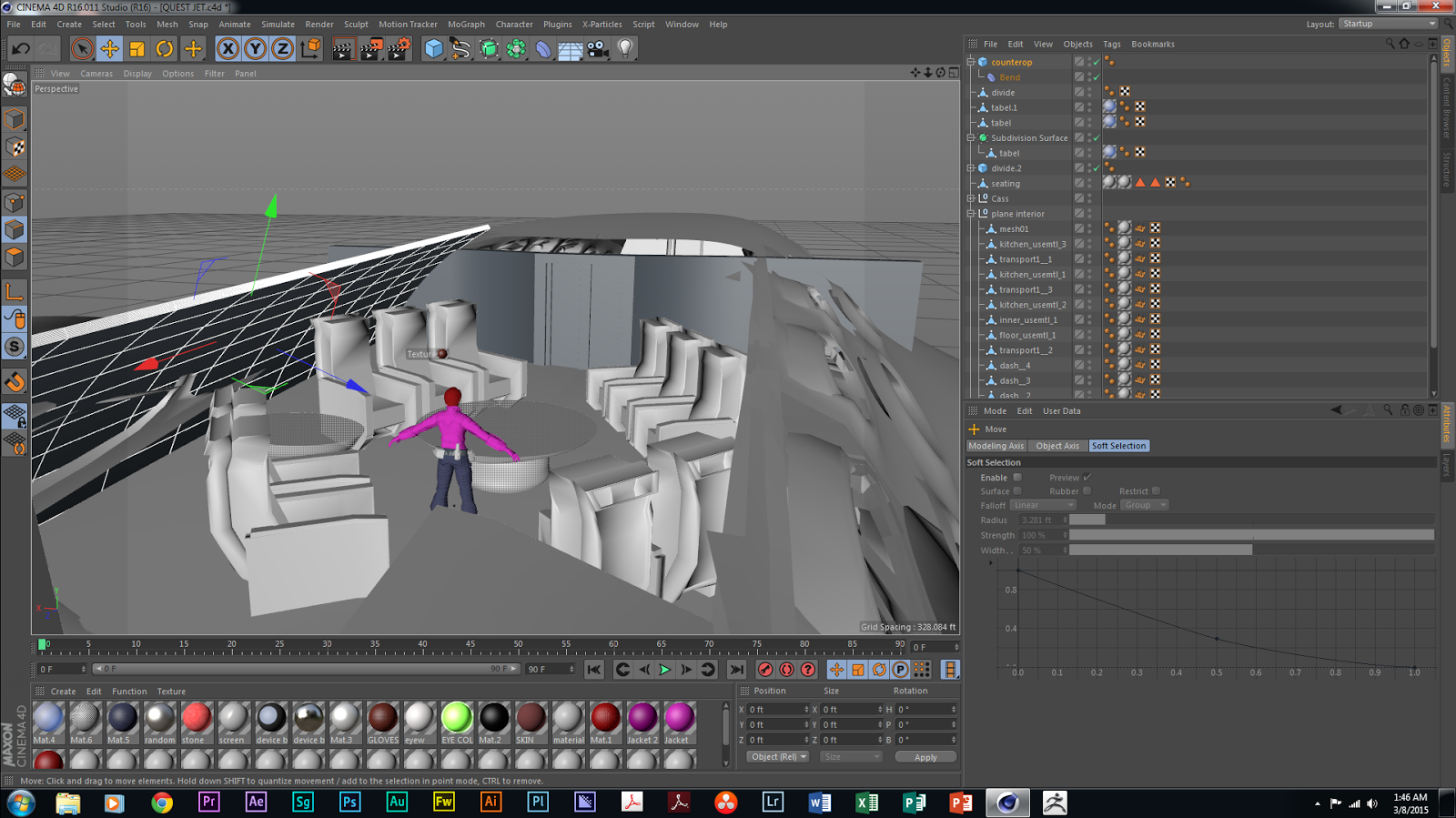Toggle the X-axis lock icon
Screen dimensions: 1456x818
228,49
